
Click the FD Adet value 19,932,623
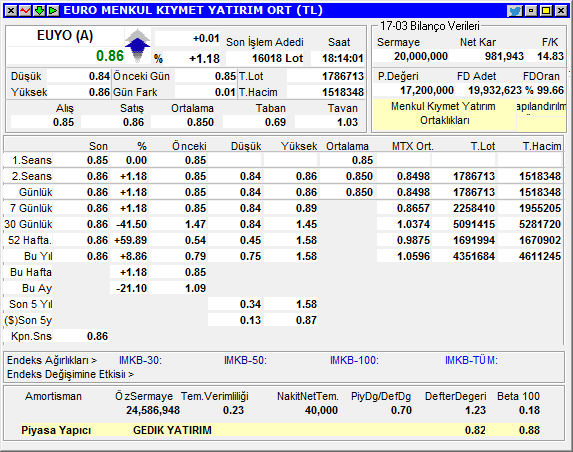pyautogui.click(x=495, y=90)
